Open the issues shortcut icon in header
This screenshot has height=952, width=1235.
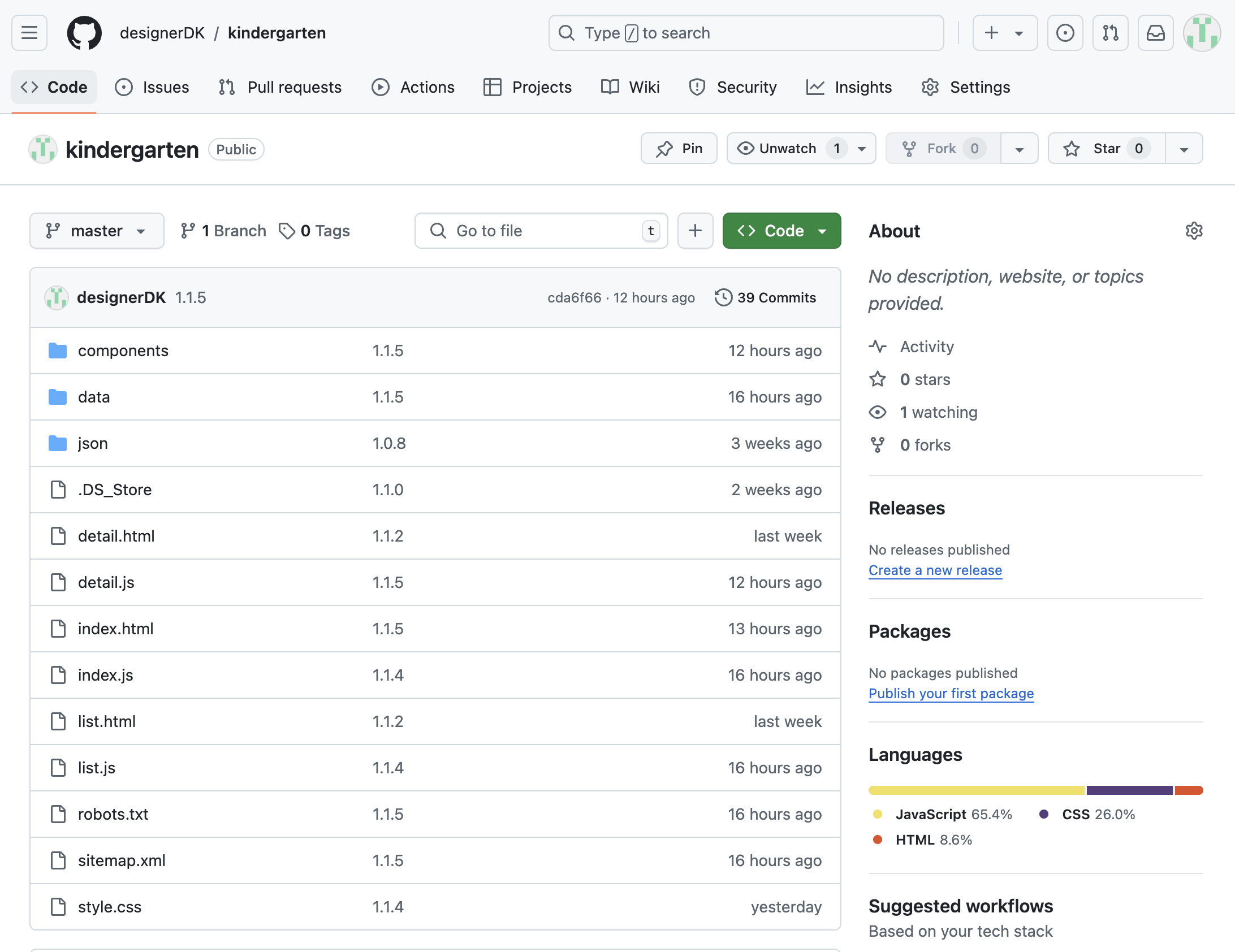1065,33
